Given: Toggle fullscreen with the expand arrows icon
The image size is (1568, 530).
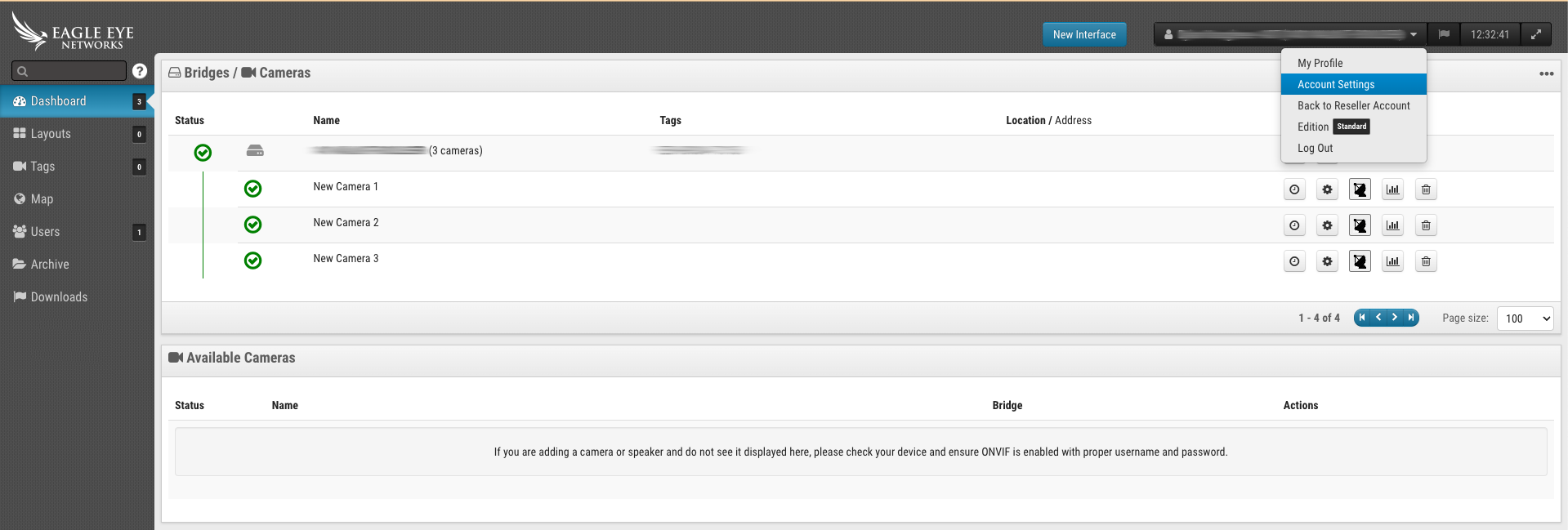Looking at the screenshot, I should [1536, 34].
